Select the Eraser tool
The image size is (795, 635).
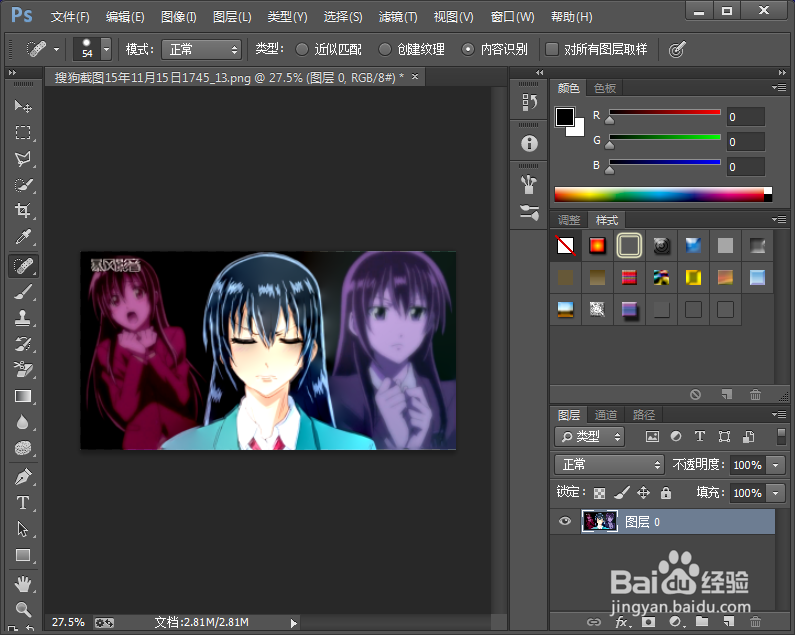(23, 370)
